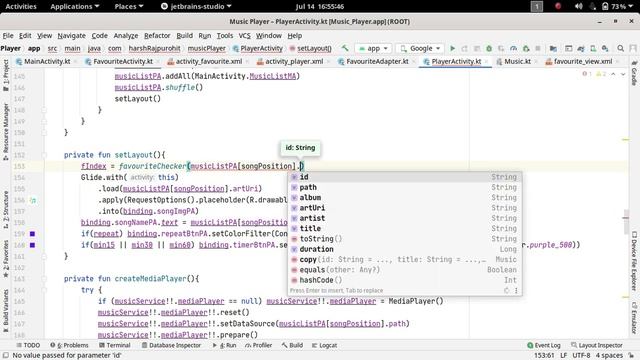Switch to activity_player.xml tab
This screenshot has height=360, width=640.
coord(294,61)
